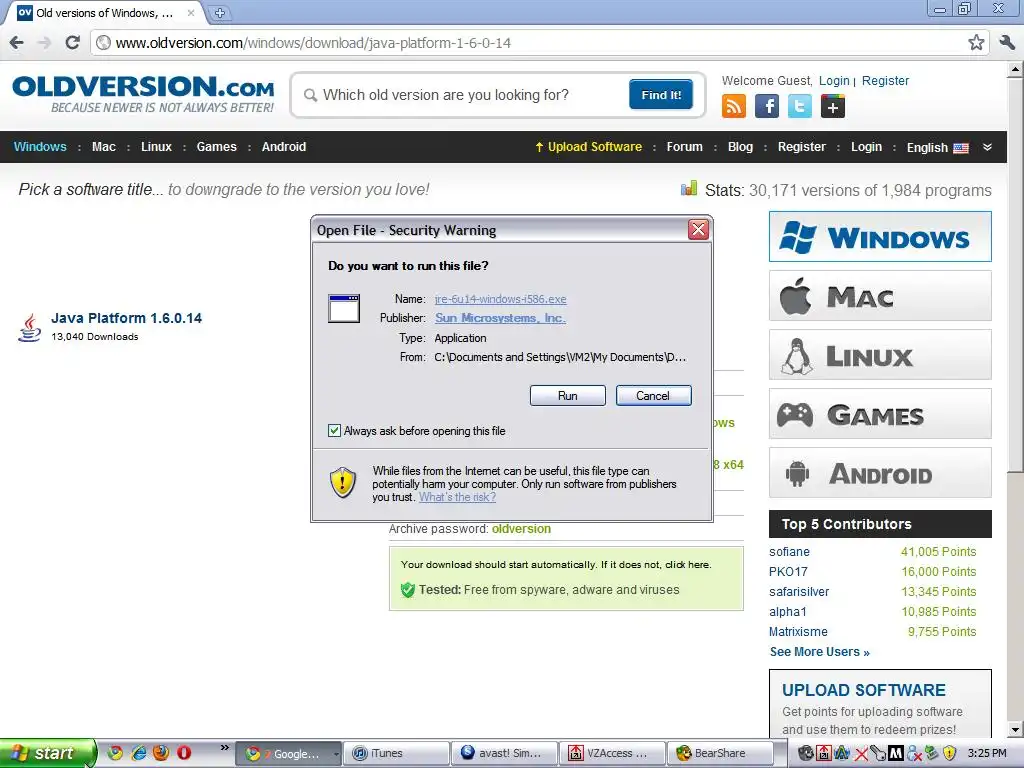Click the system tray yellow shield icon
Screen dimensions: 1024x768
click(950, 753)
